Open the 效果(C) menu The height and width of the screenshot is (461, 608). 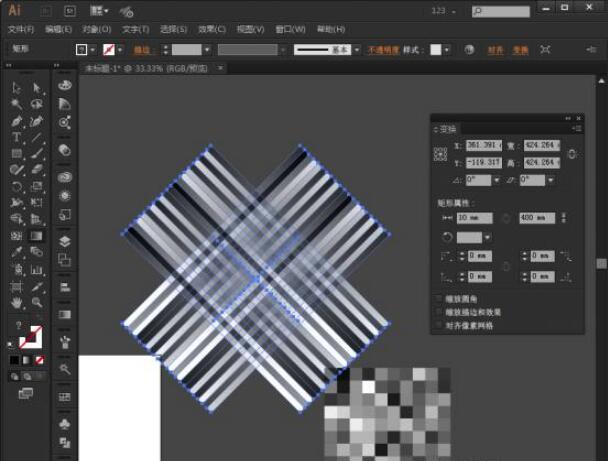point(212,29)
